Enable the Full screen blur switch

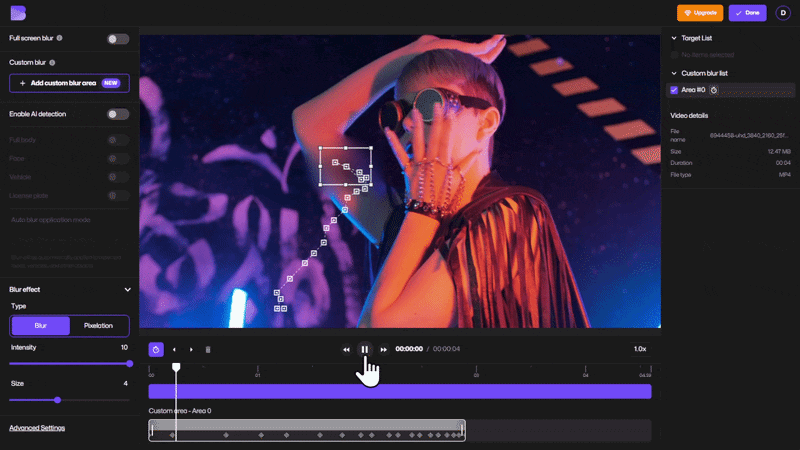coord(118,39)
